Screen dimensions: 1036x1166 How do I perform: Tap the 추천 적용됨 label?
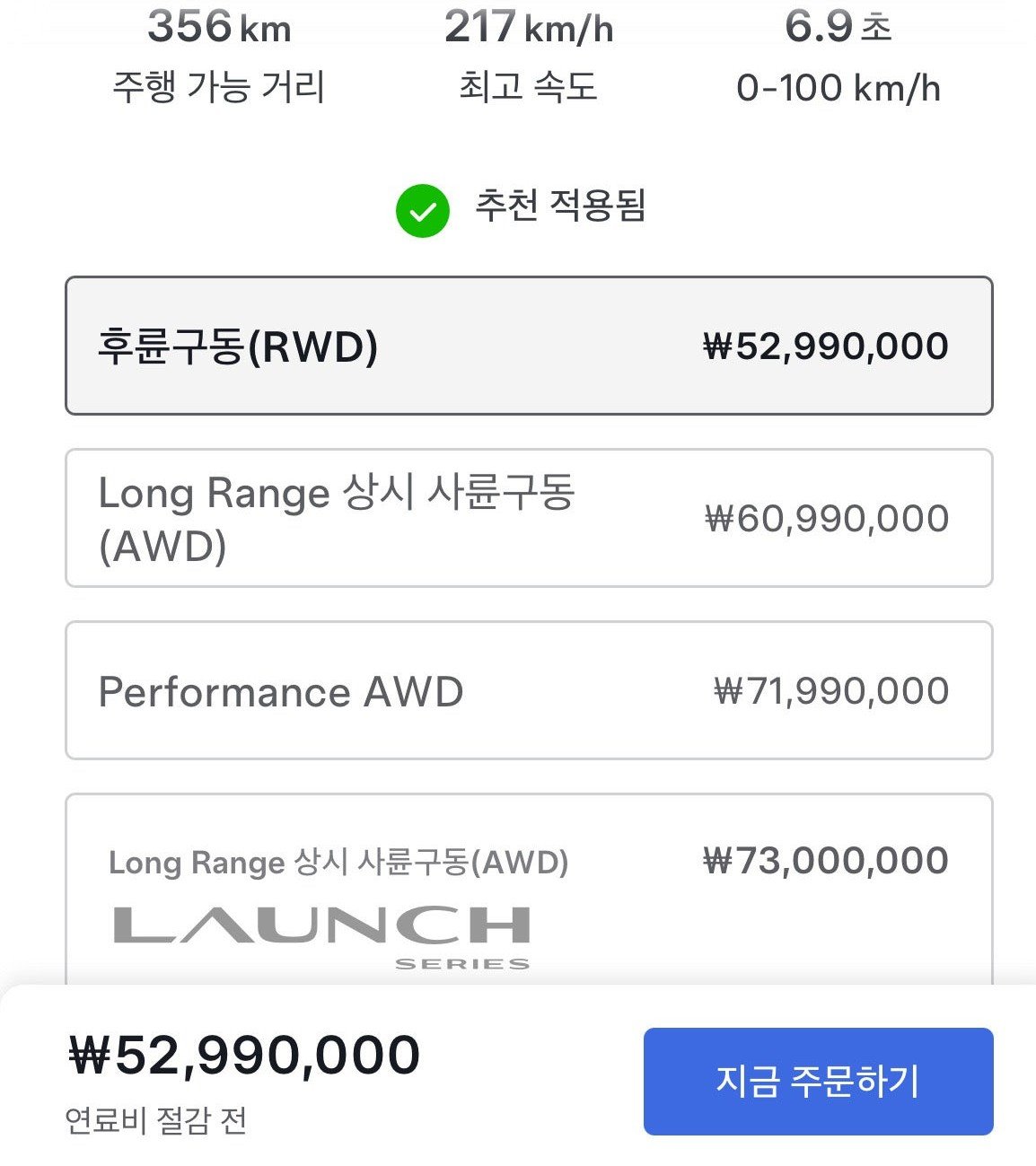click(560, 206)
